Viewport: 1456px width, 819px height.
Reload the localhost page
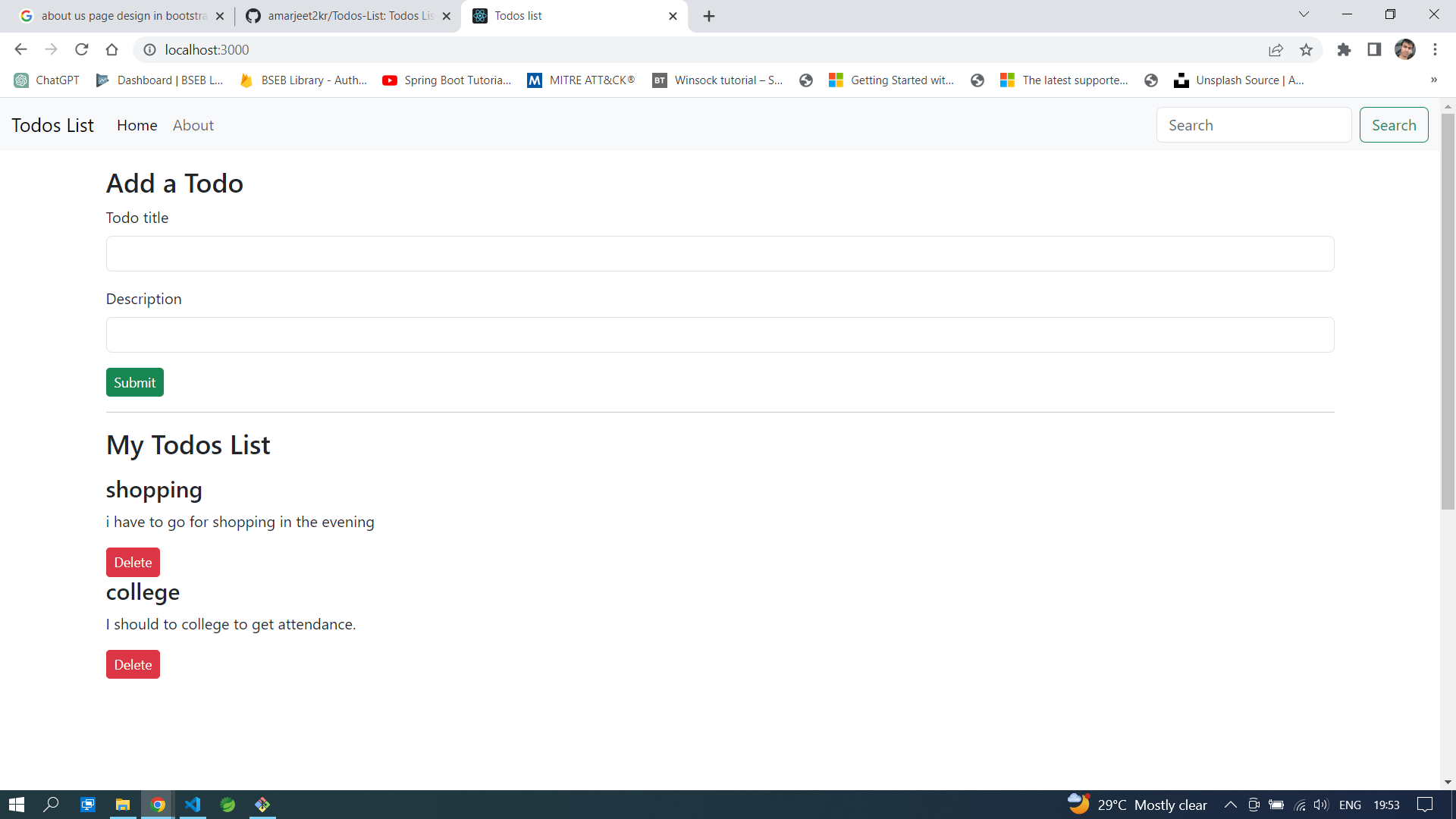point(82,49)
